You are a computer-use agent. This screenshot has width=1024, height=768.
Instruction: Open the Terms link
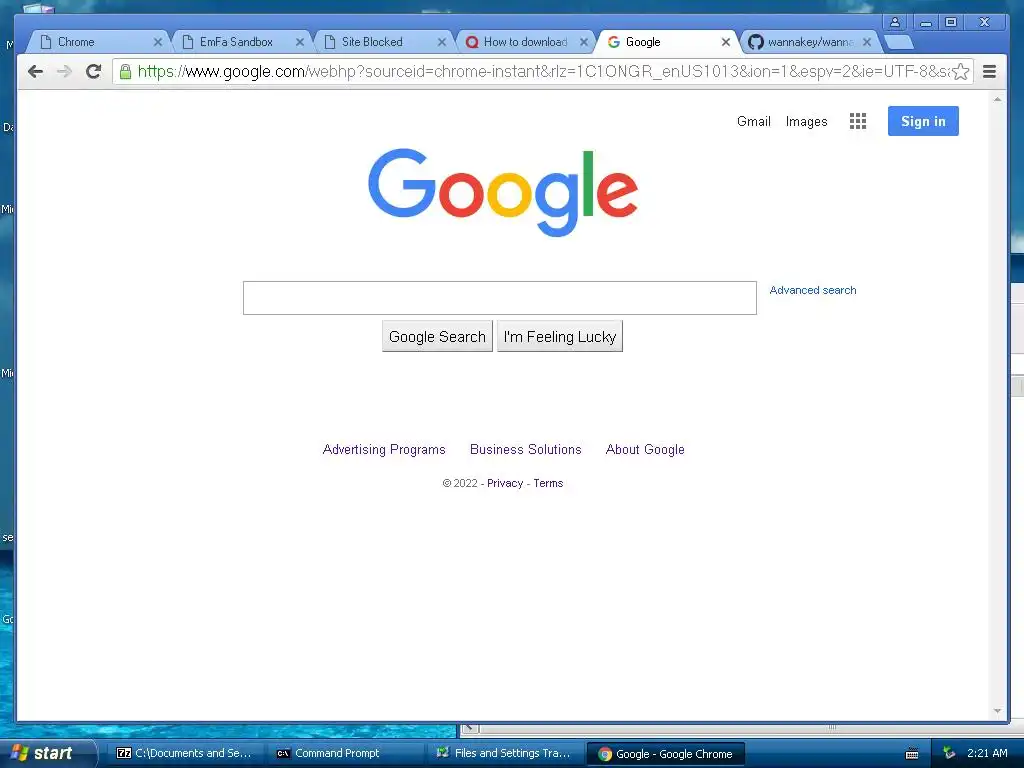[x=548, y=483]
